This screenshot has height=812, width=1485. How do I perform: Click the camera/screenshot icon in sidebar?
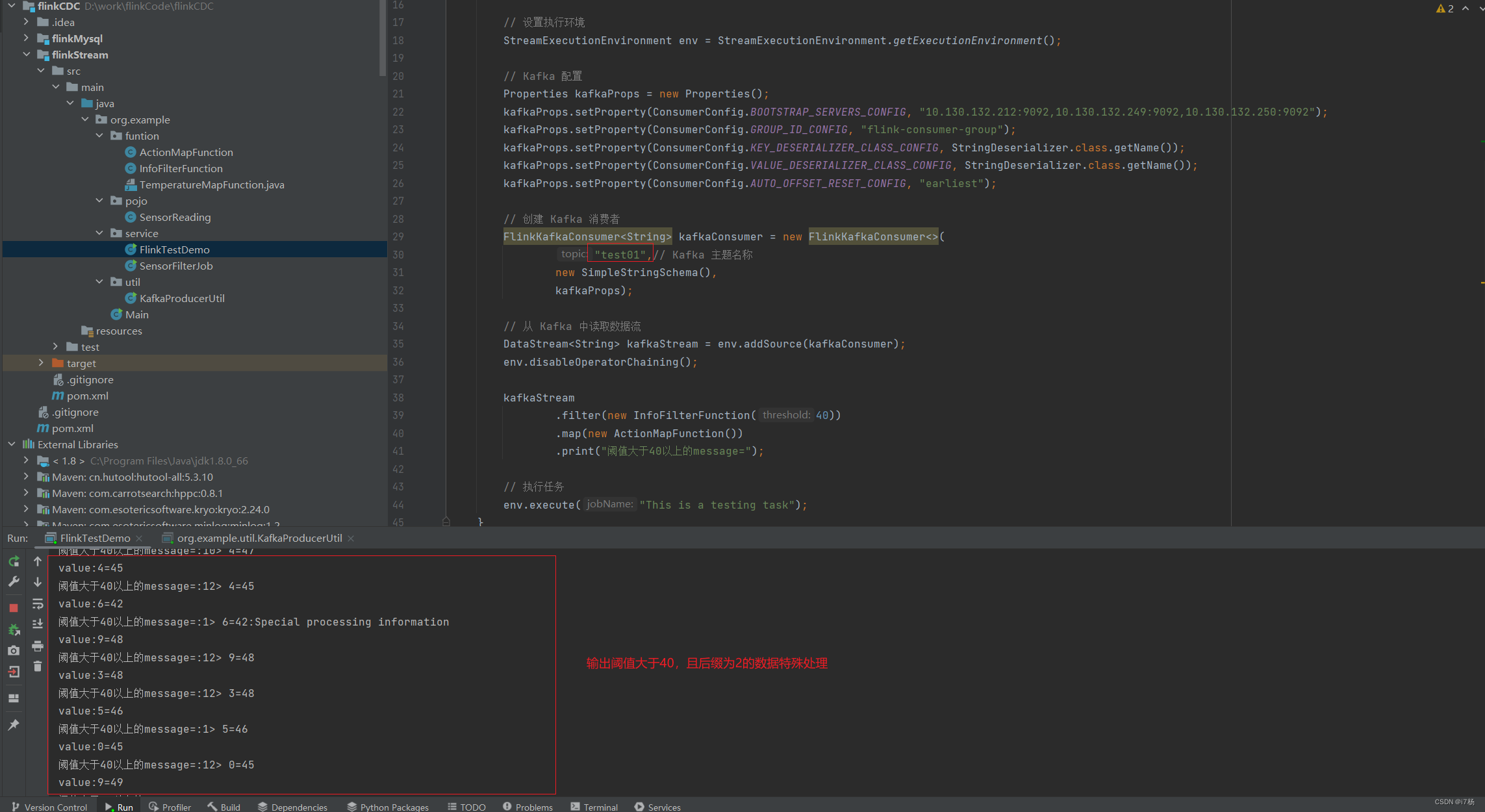14,650
